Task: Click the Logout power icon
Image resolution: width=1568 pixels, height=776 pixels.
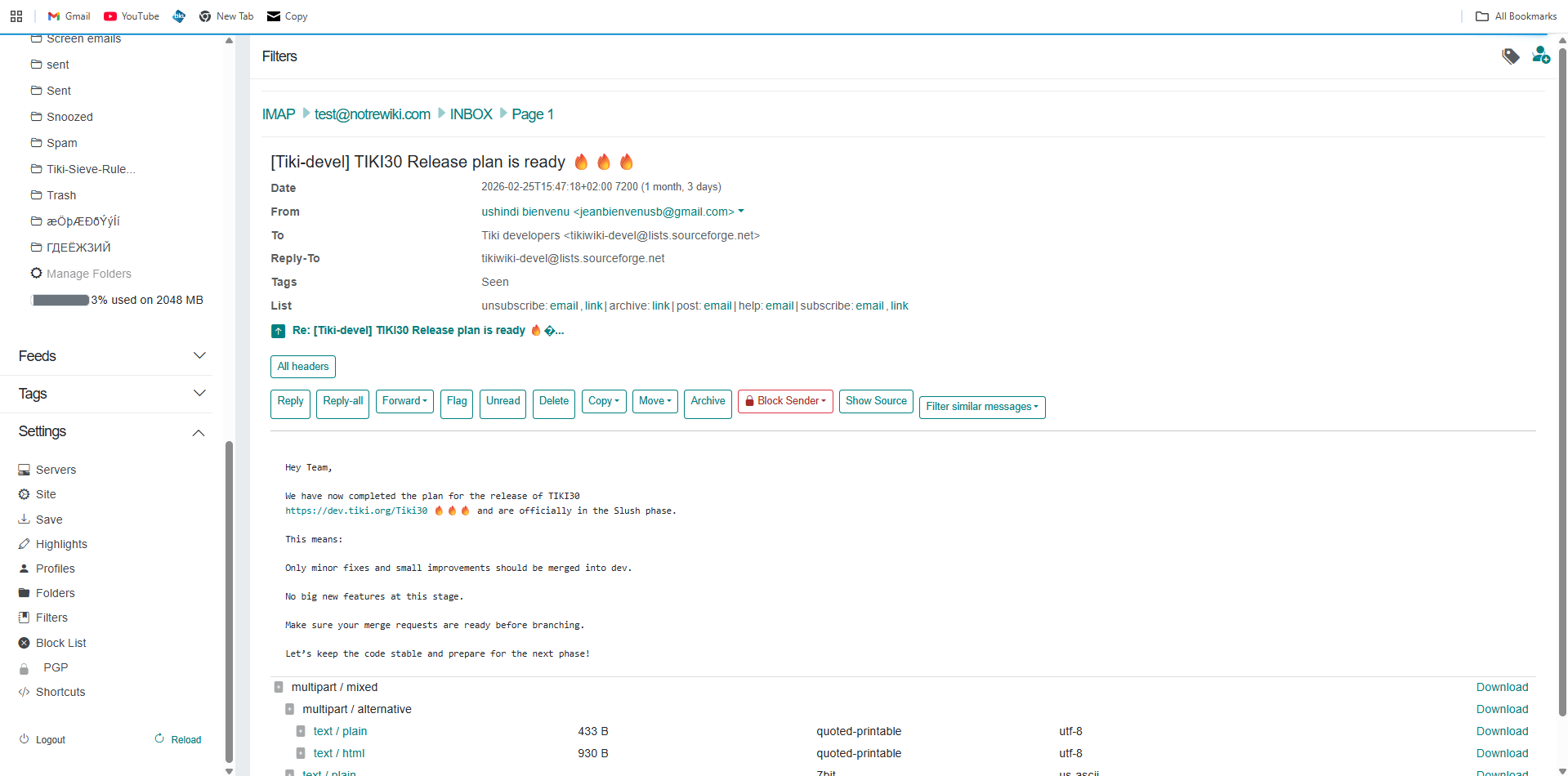Action: click(x=25, y=739)
